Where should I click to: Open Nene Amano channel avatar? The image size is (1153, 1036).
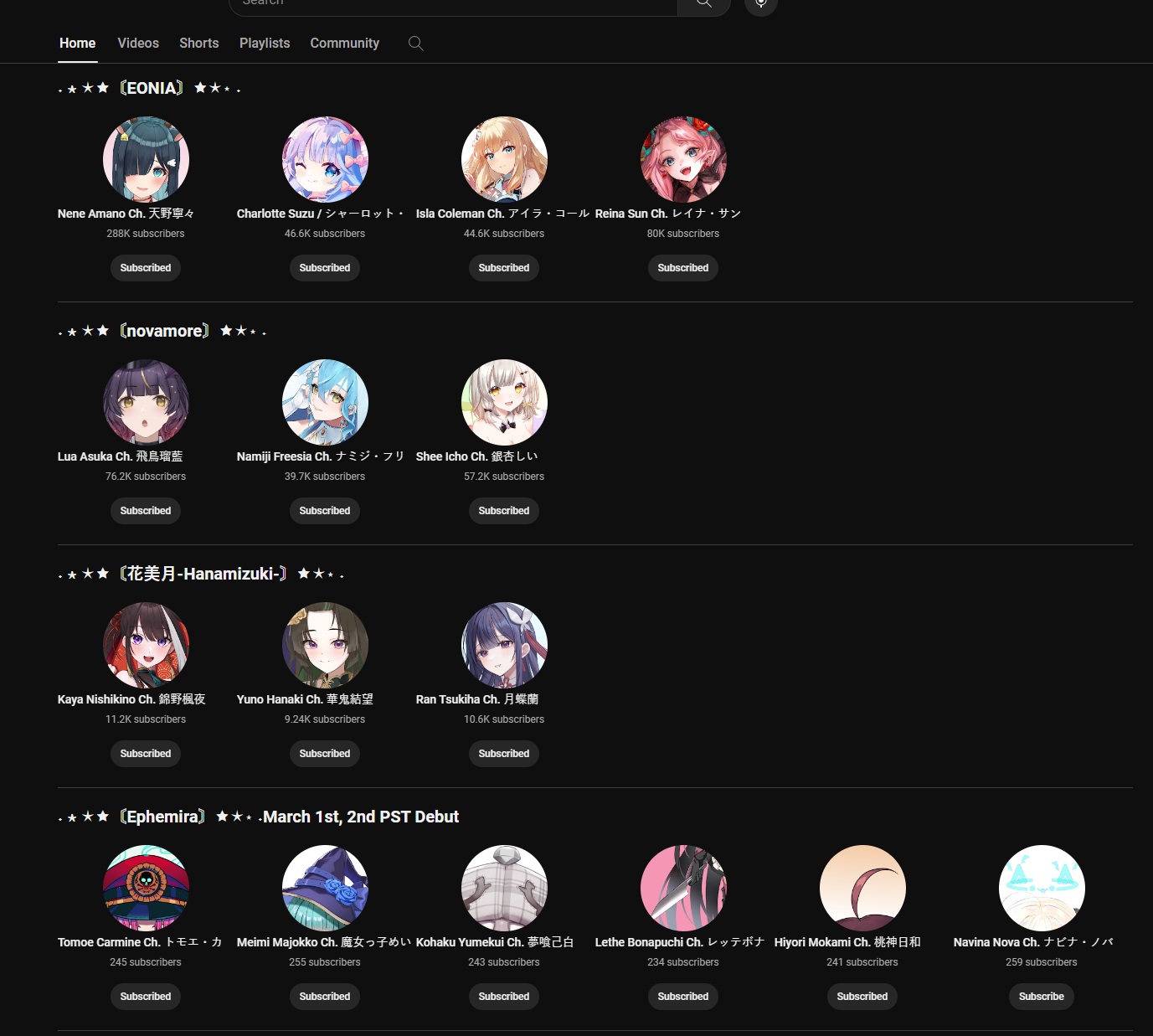click(x=146, y=159)
